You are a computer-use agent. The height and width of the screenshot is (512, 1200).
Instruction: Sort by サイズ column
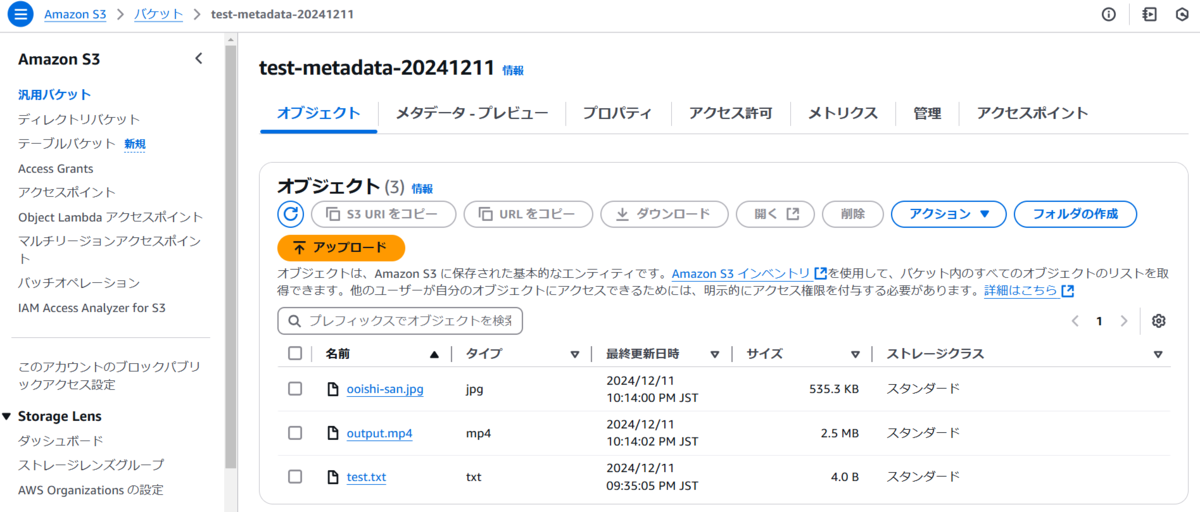(855, 354)
